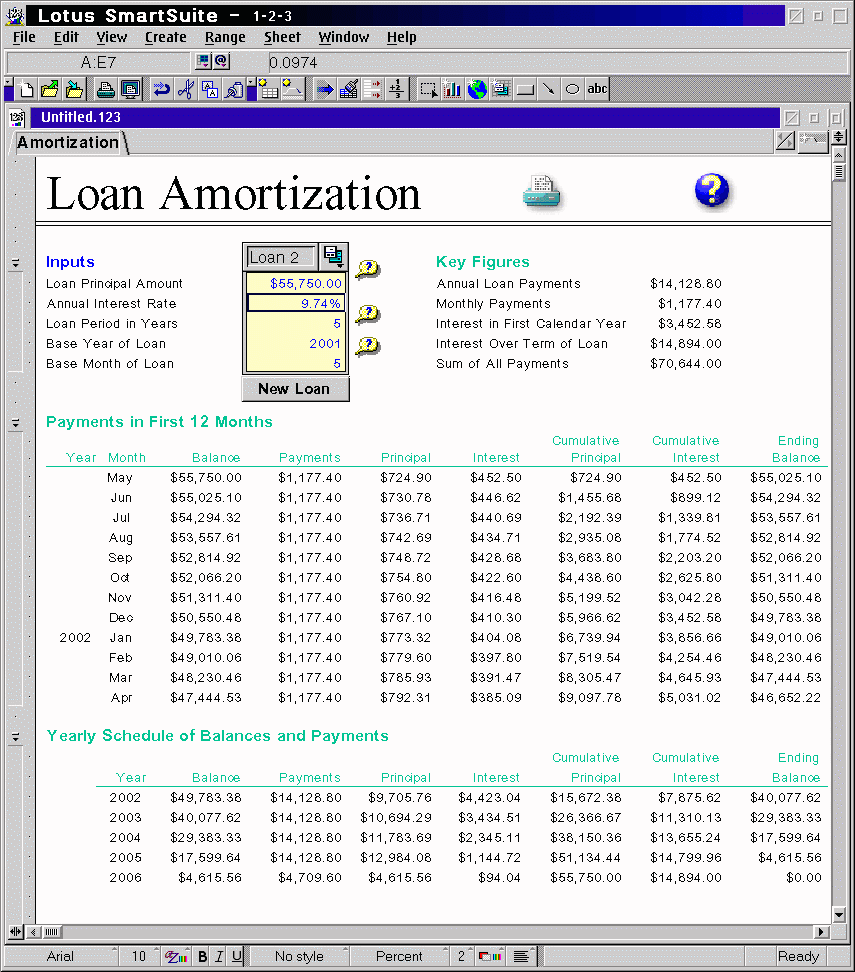The width and height of the screenshot is (855, 972).
Task: Click the Copy icon in toolbar
Action: [x=210, y=90]
